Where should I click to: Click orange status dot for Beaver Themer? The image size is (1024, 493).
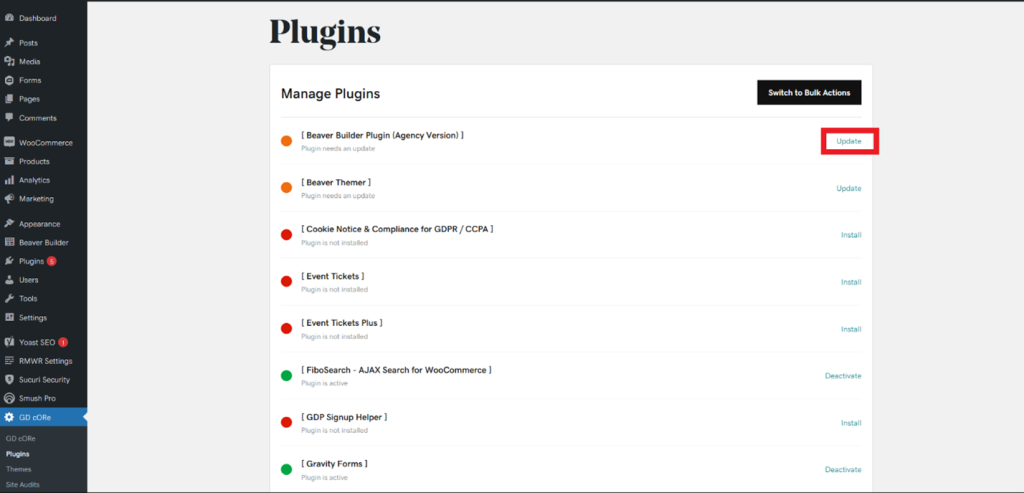[286, 188]
